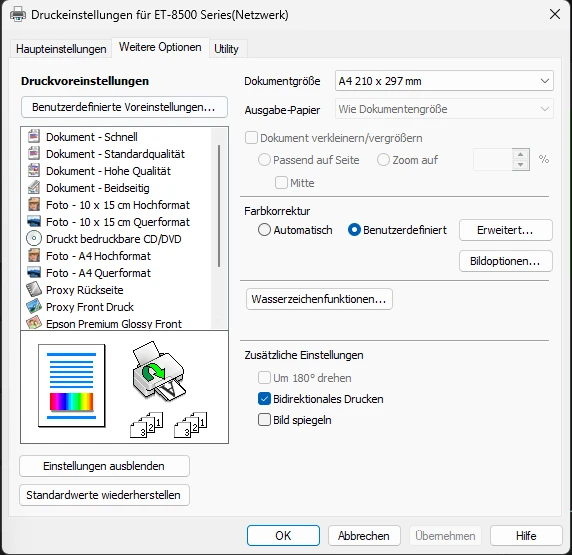Image resolution: width=572 pixels, height=555 pixels.
Task: Increase the zoom percentage stepper
Action: [x=521, y=154]
